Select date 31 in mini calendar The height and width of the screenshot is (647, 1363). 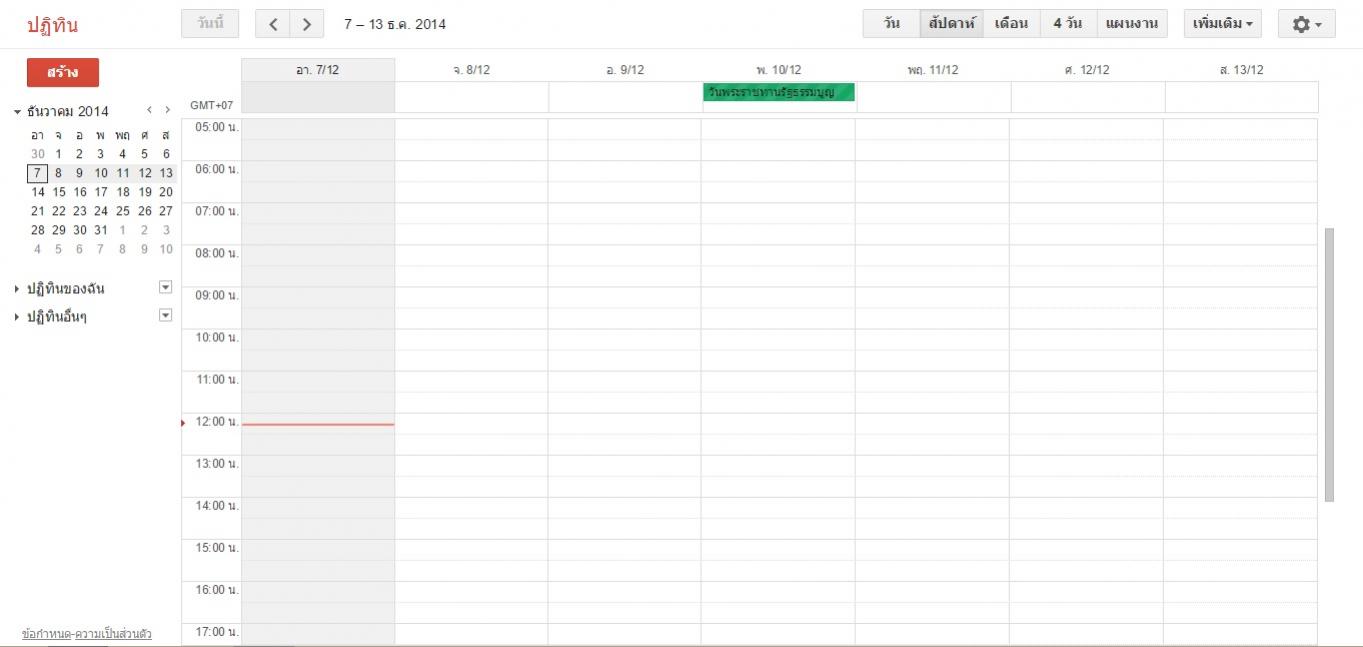(101, 230)
